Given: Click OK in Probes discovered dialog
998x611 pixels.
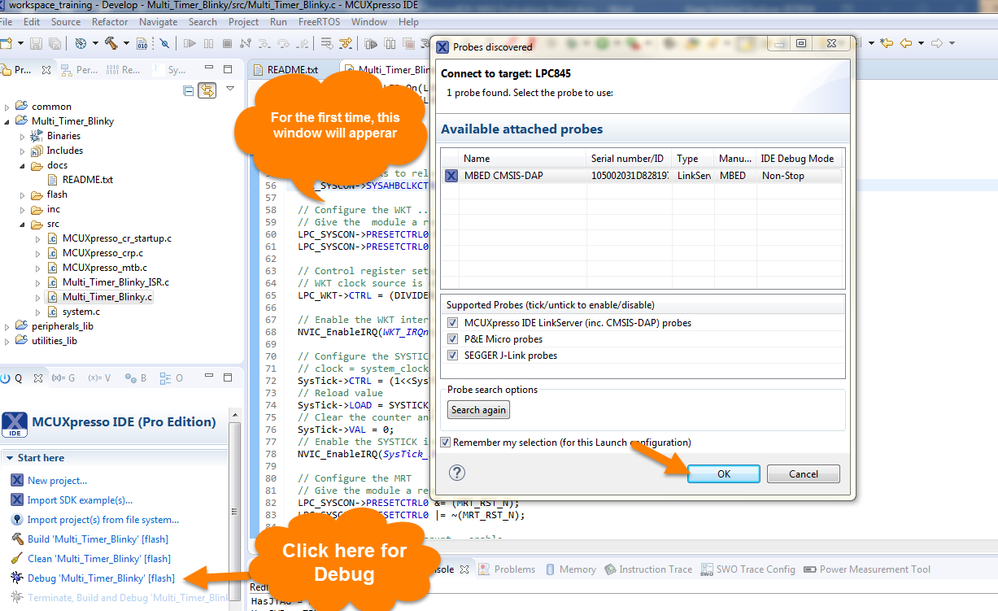Looking at the screenshot, I should [724, 474].
